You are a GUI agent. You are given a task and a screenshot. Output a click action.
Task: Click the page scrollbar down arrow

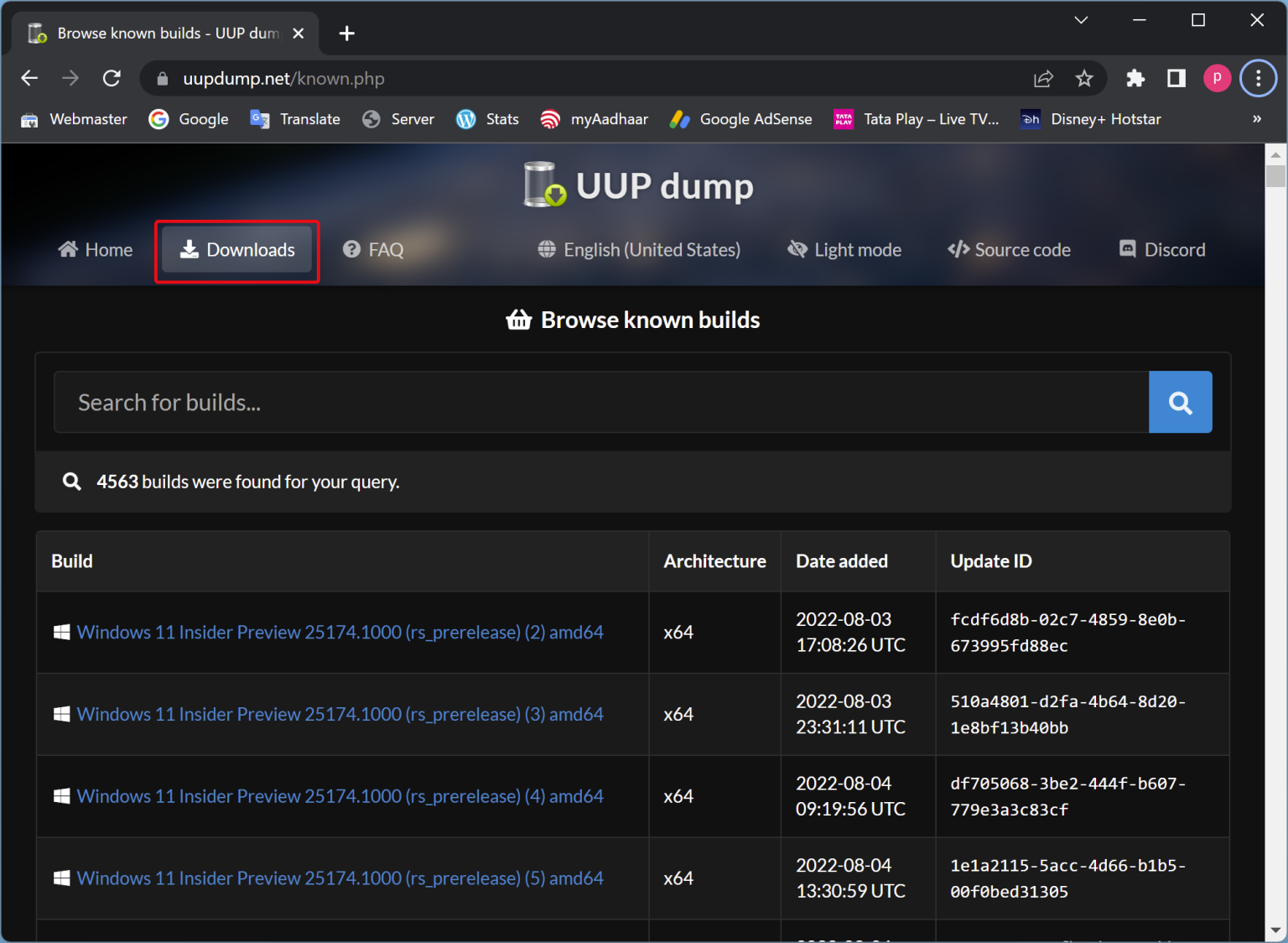tap(1275, 930)
